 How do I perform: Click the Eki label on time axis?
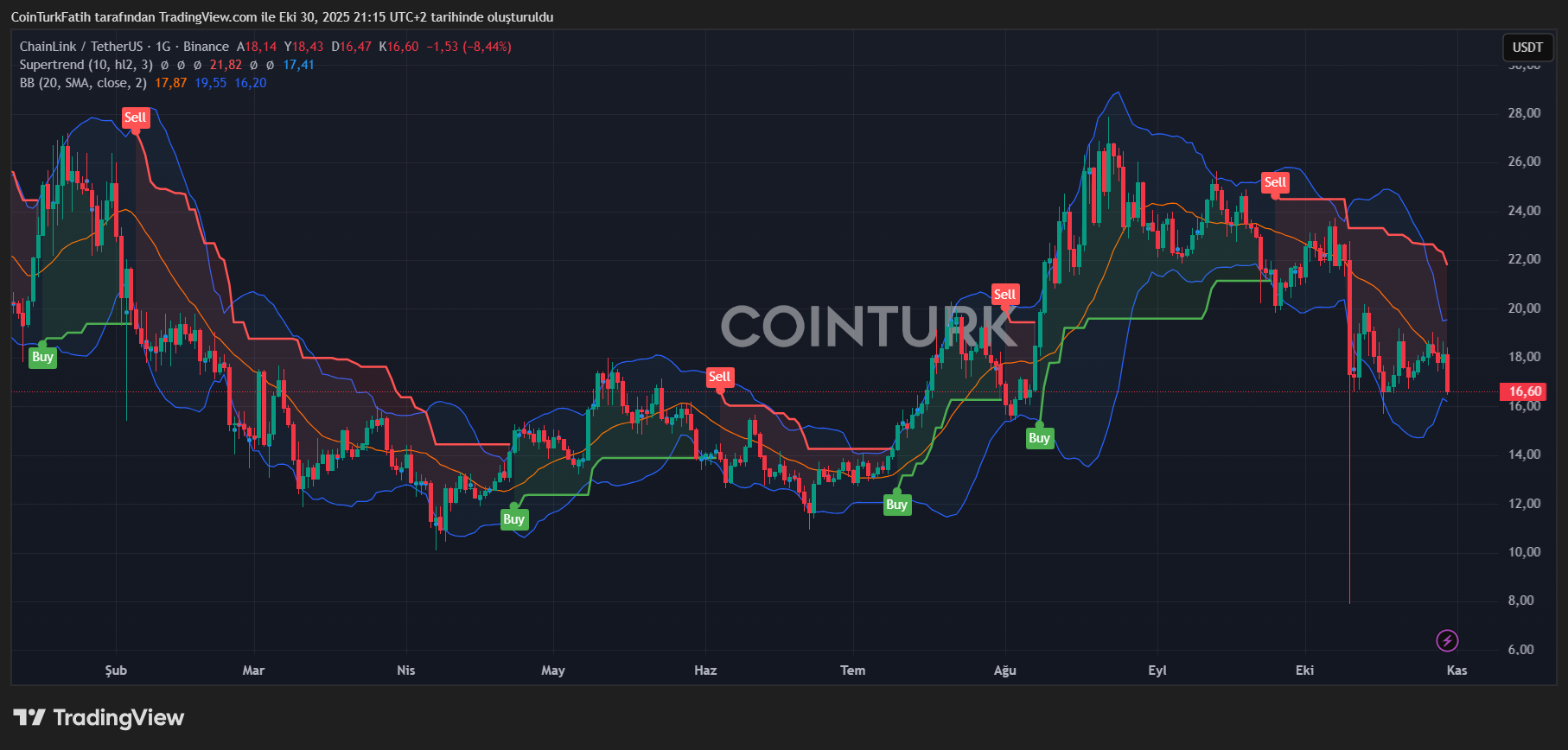(1304, 671)
